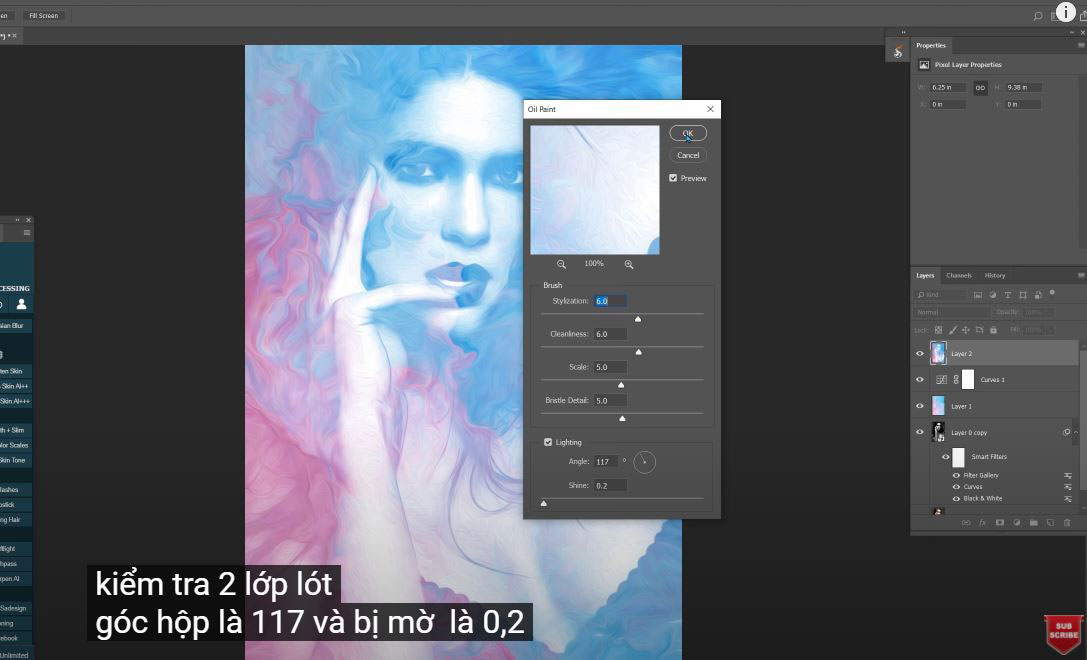Click the link width and height icon

(x=980, y=88)
